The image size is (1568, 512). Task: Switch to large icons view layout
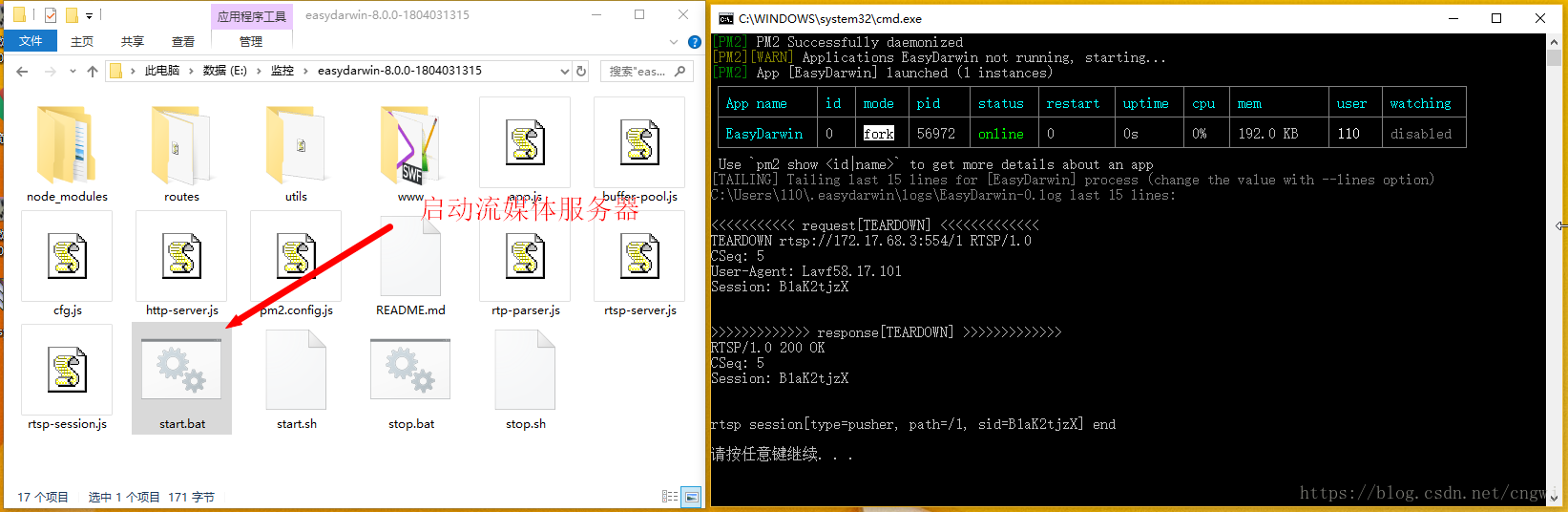point(692,497)
